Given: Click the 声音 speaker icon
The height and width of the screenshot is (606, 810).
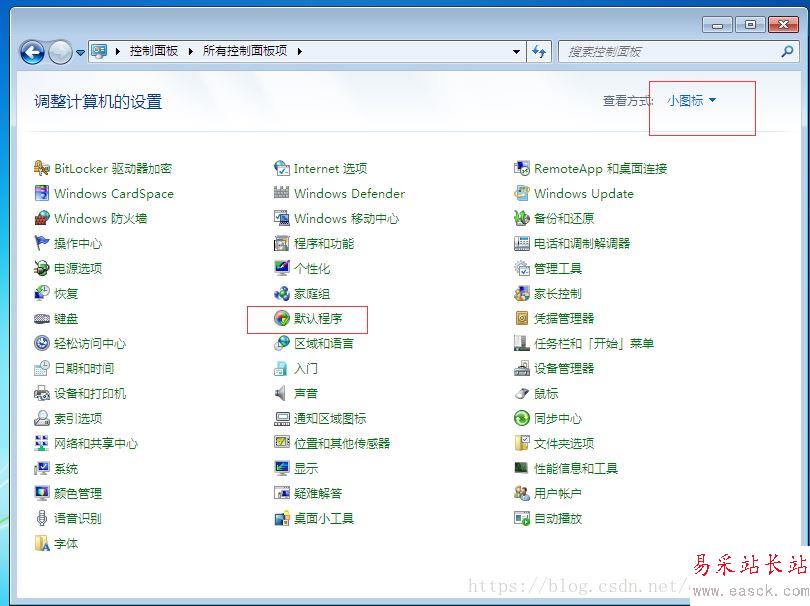Looking at the screenshot, I should 281,393.
